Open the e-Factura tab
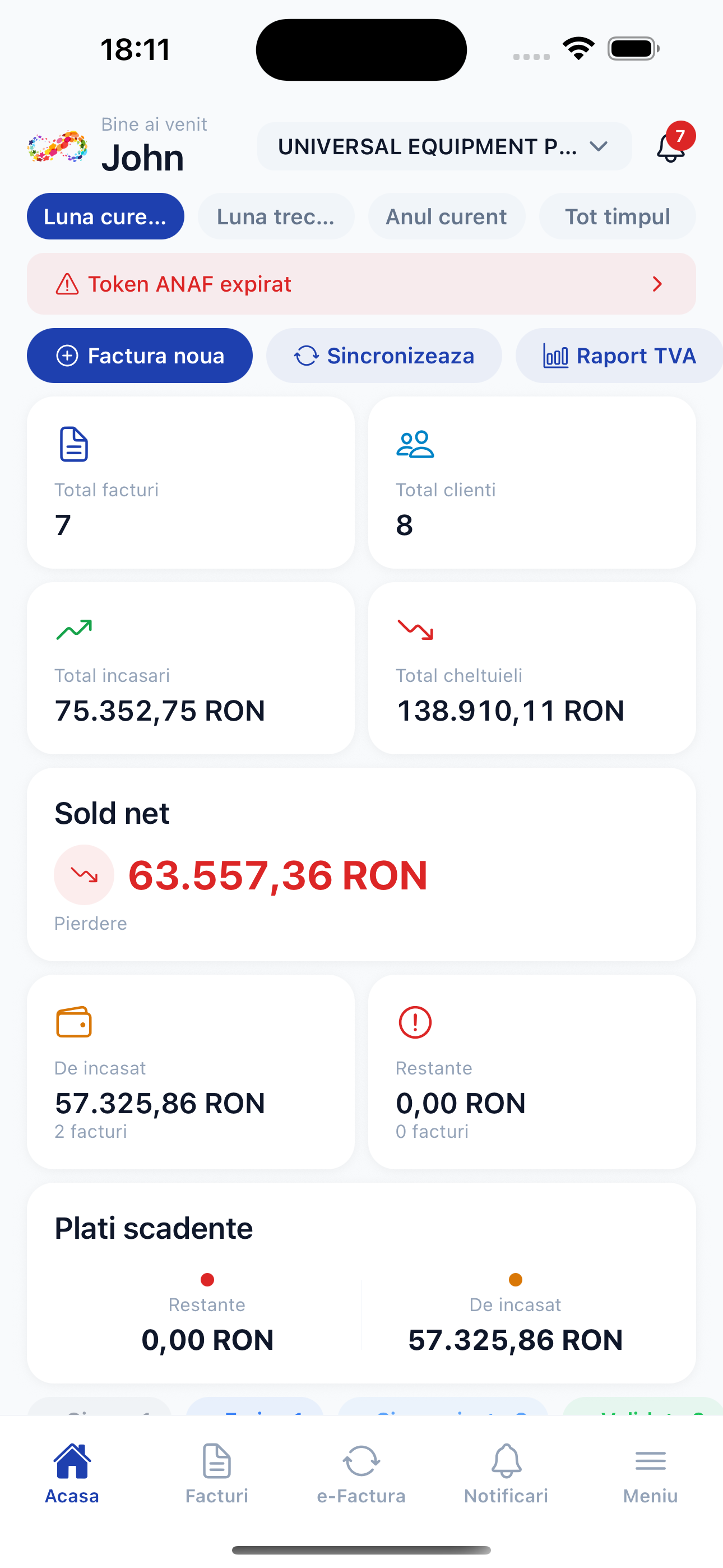This screenshot has width=723, height=1568. (x=361, y=1474)
